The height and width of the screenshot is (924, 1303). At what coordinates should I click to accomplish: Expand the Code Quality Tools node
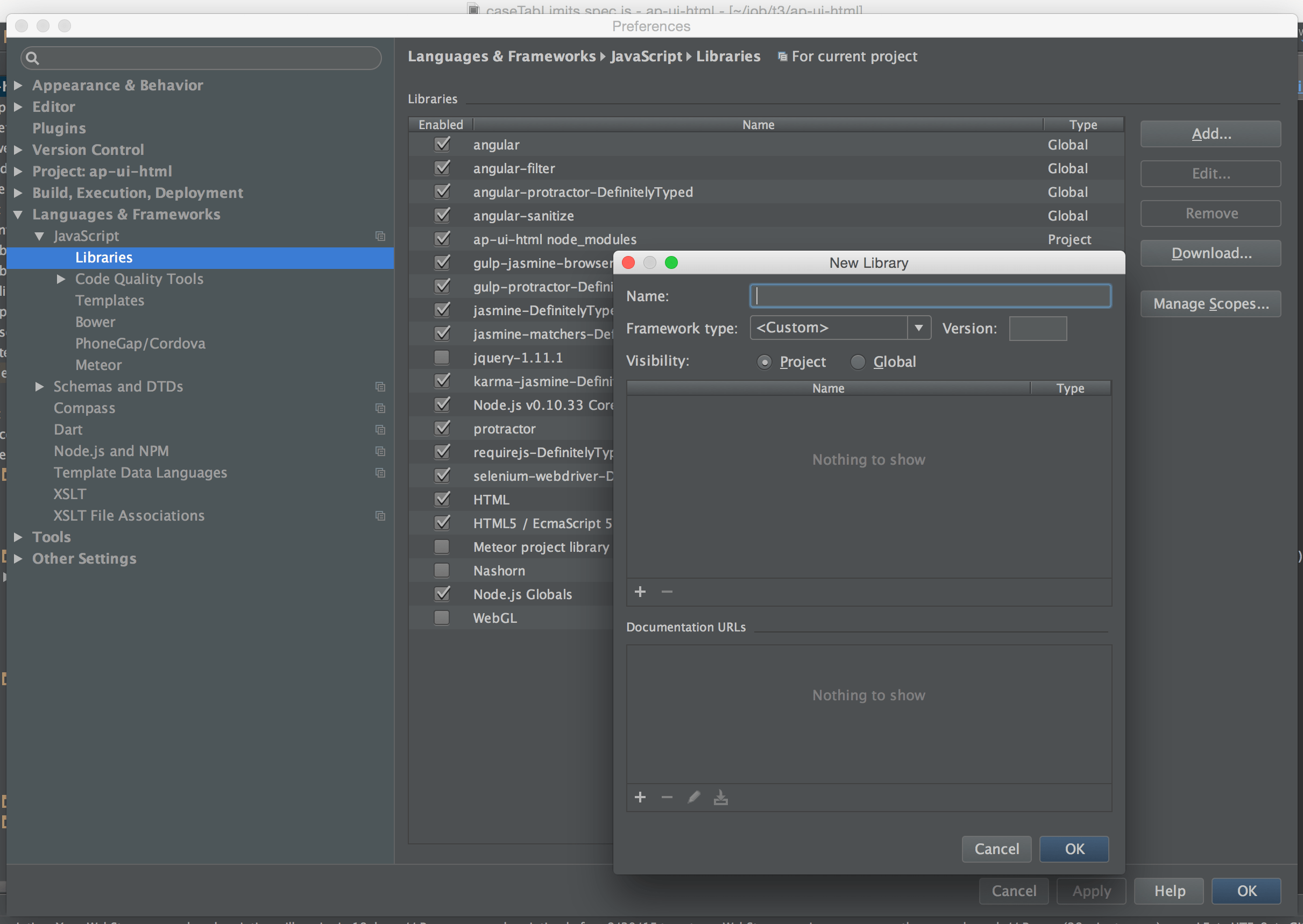(x=61, y=279)
